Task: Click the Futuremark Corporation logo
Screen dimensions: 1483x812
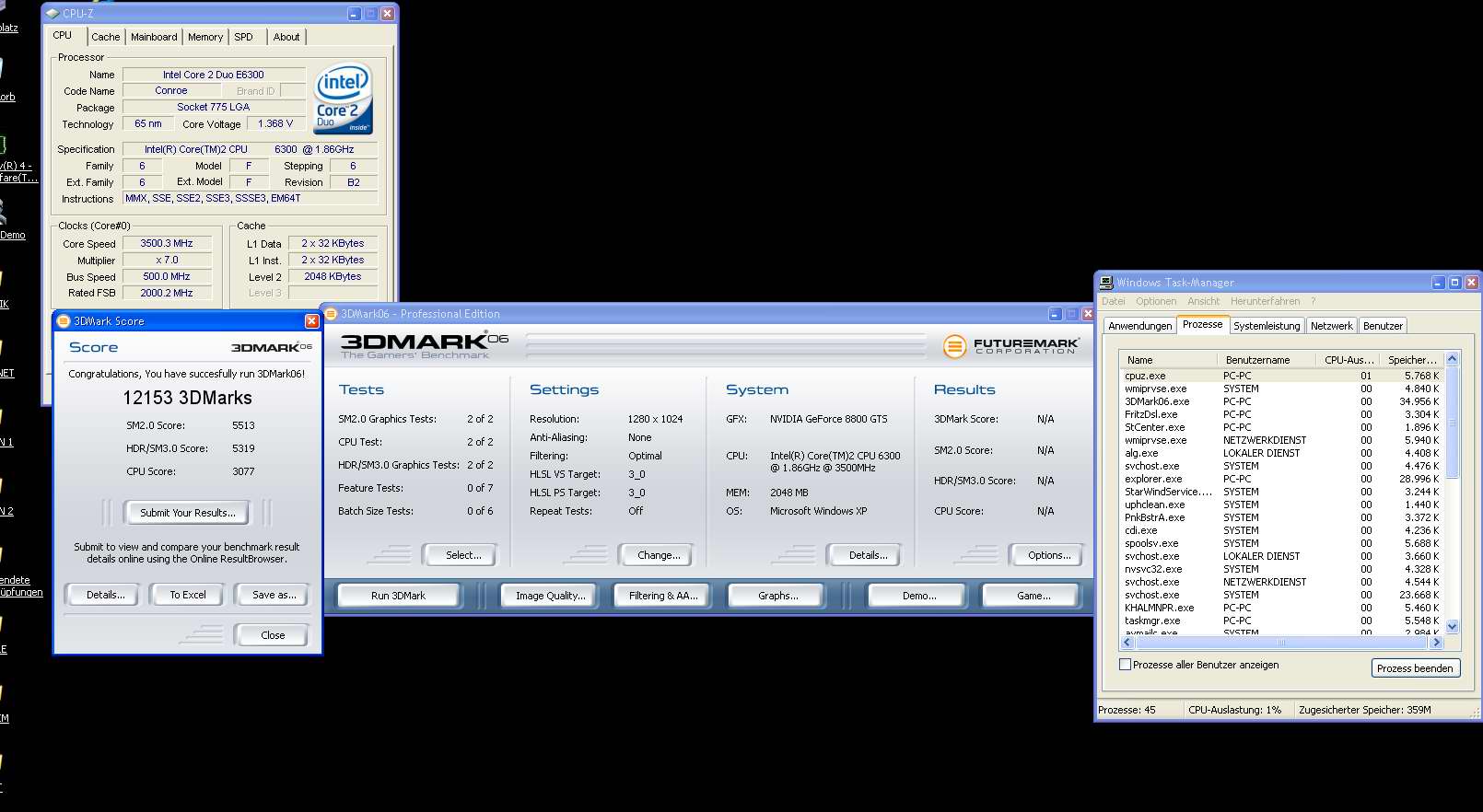Action: 1010,346
